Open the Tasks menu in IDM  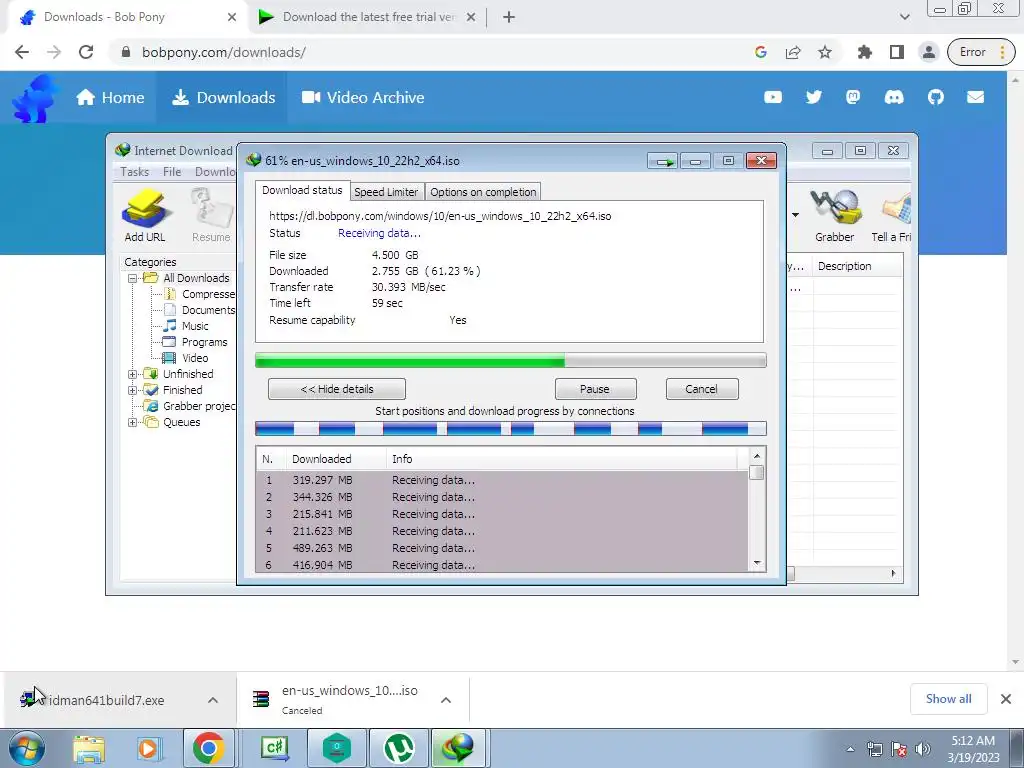(135, 172)
